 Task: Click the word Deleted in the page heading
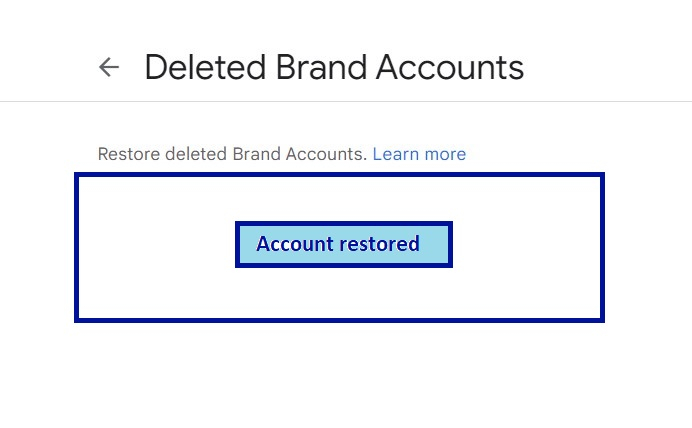(x=203, y=67)
